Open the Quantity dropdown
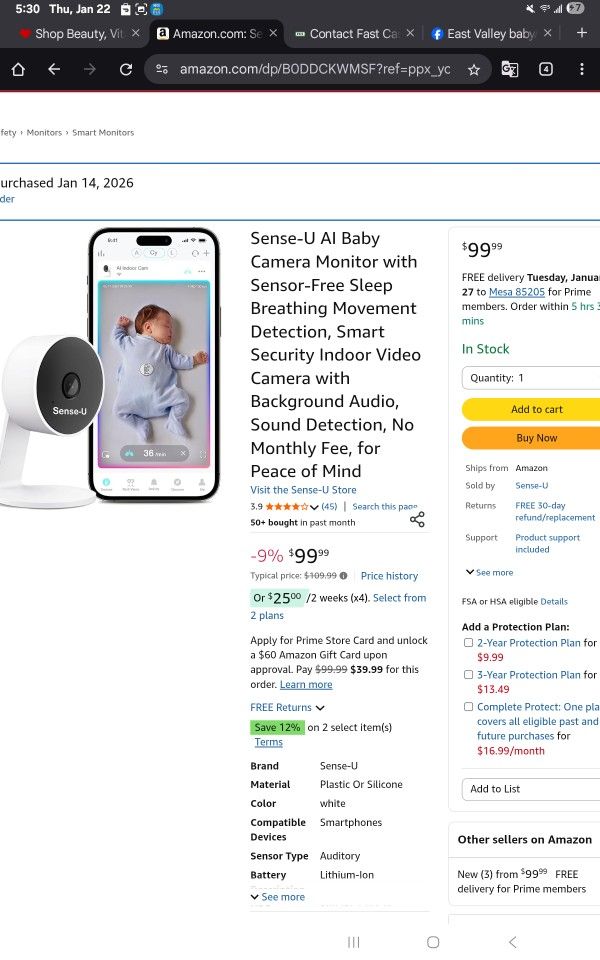The image size is (600, 960). pyautogui.click(x=530, y=378)
